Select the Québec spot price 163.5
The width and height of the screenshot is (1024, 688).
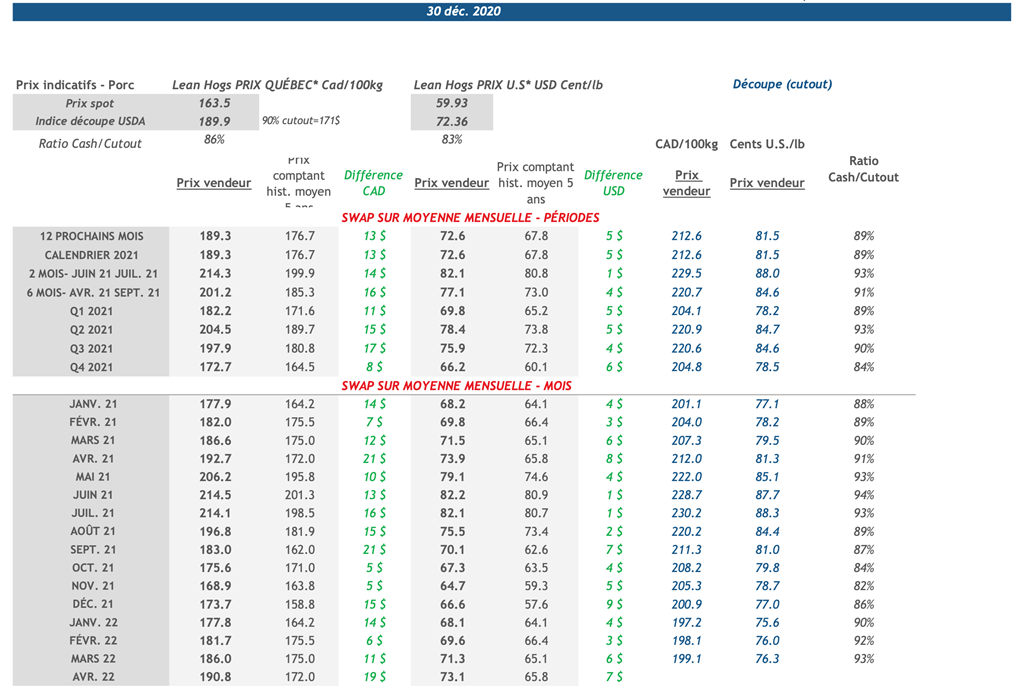(214, 103)
